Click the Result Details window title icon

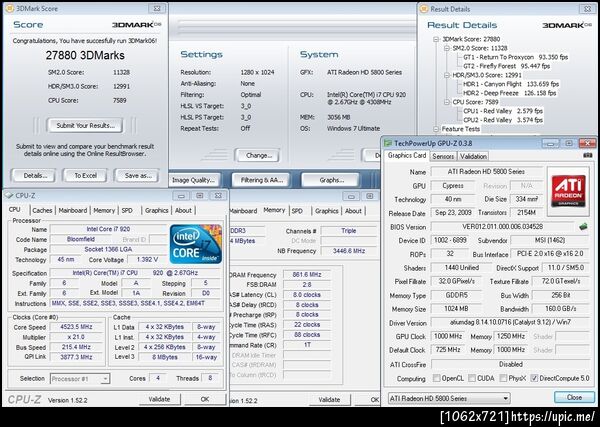[x=424, y=8]
